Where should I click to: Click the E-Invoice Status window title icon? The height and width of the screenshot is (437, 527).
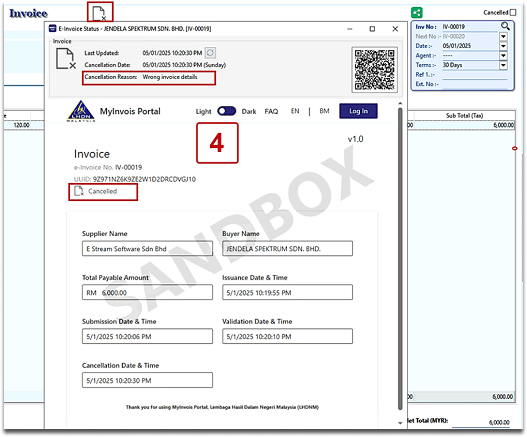[52, 29]
